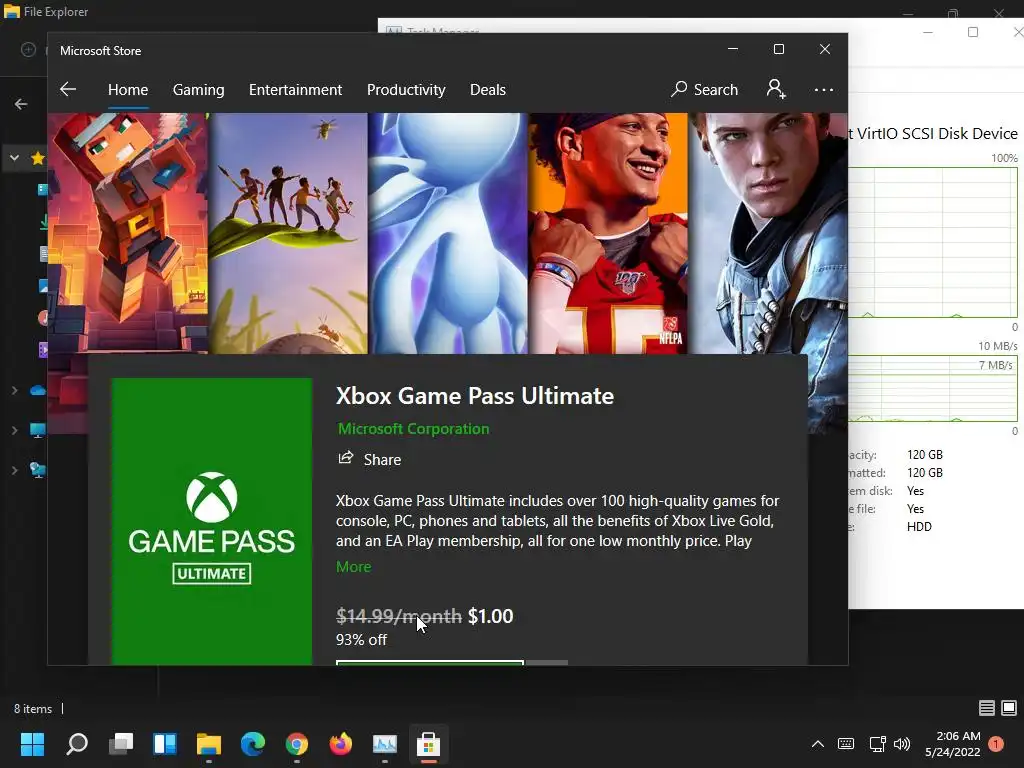Open Minecraft Dungeons banner thumbnail
The height and width of the screenshot is (768, 1024).
[128, 233]
